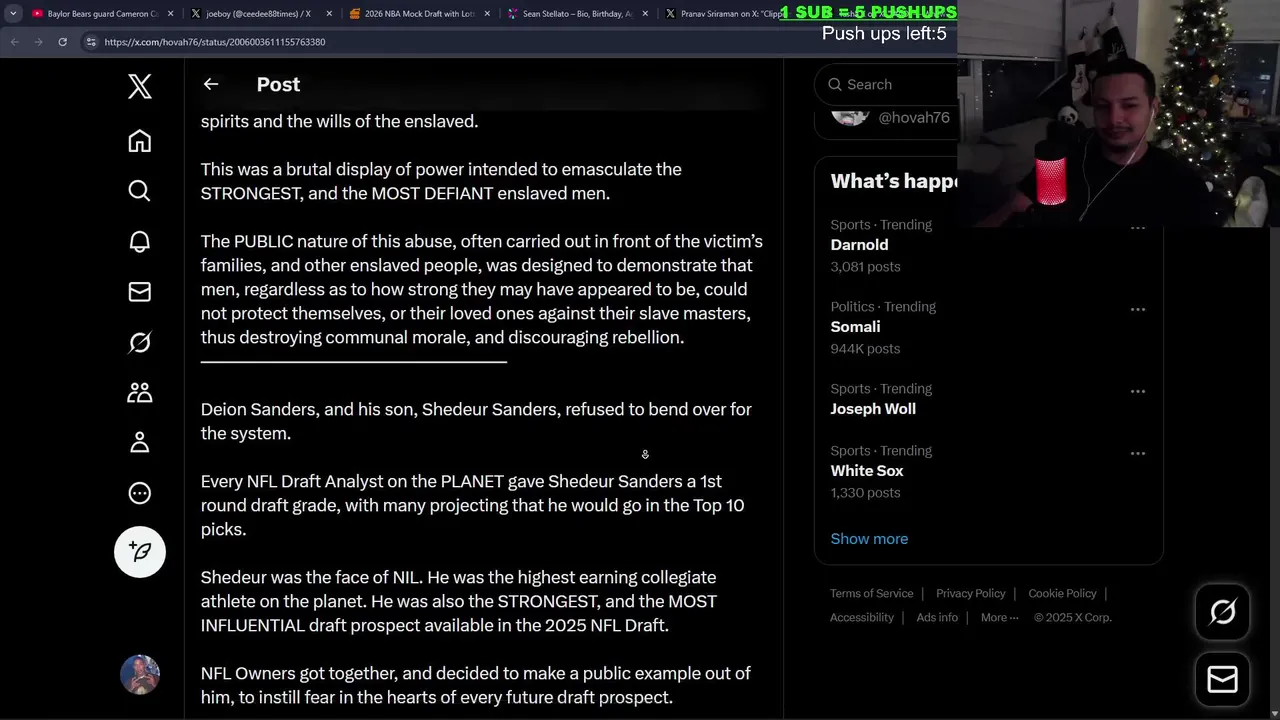This screenshot has height=720, width=1280.
Task: Open Ads info footer link
Action: pos(937,617)
